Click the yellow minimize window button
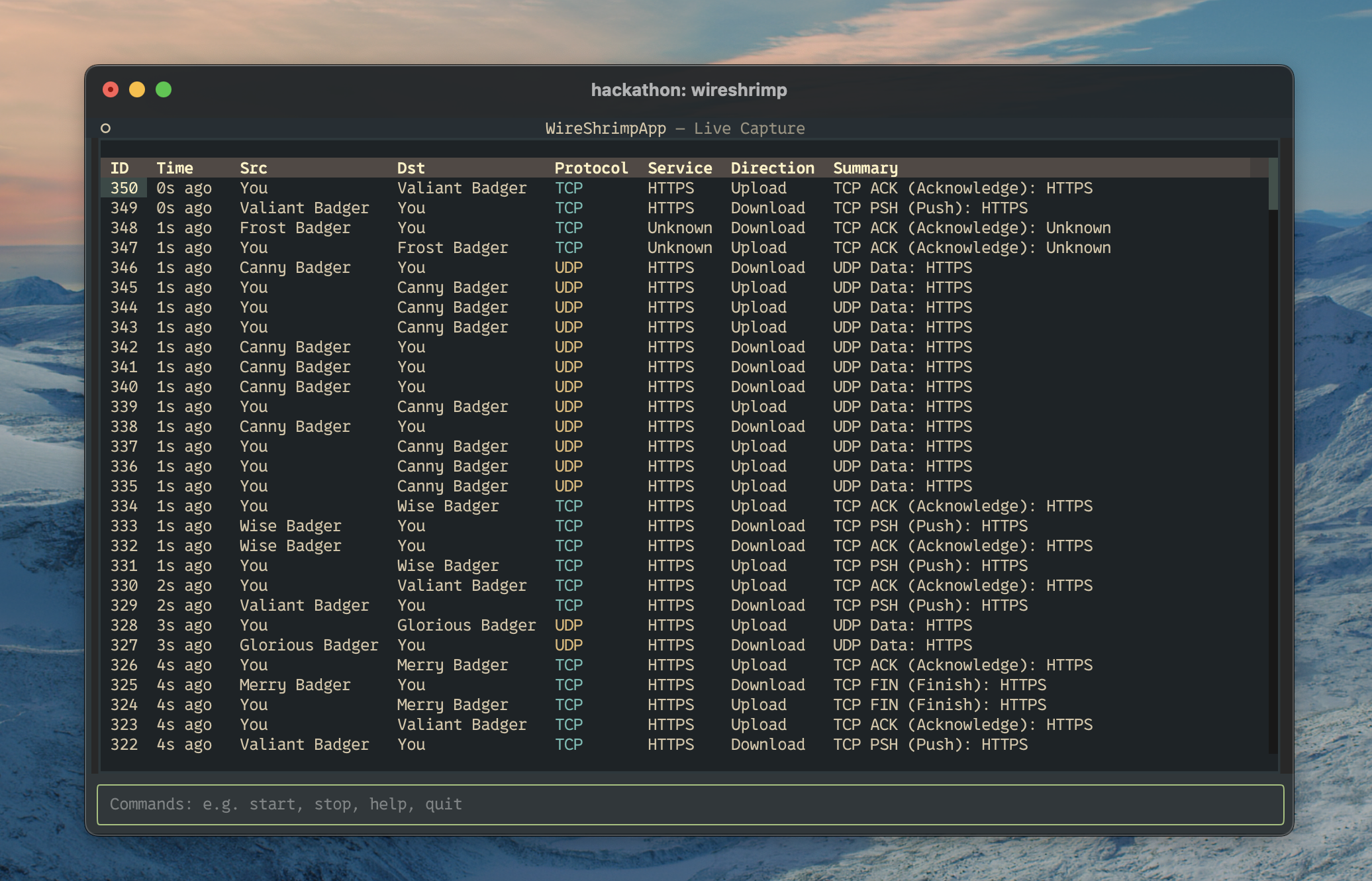 tap(137, 89)
